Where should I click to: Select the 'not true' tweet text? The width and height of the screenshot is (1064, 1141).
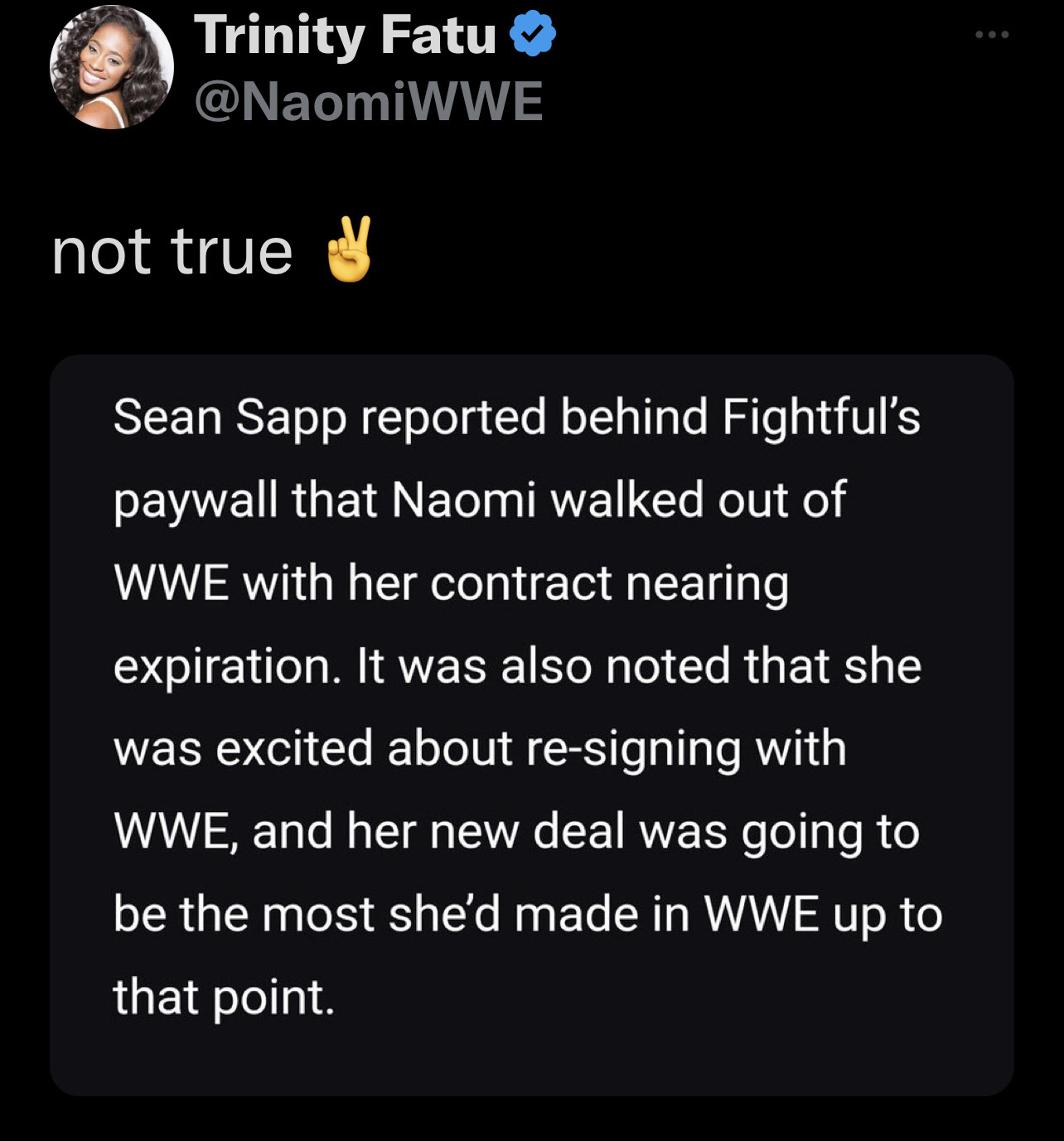coord(172,251)
